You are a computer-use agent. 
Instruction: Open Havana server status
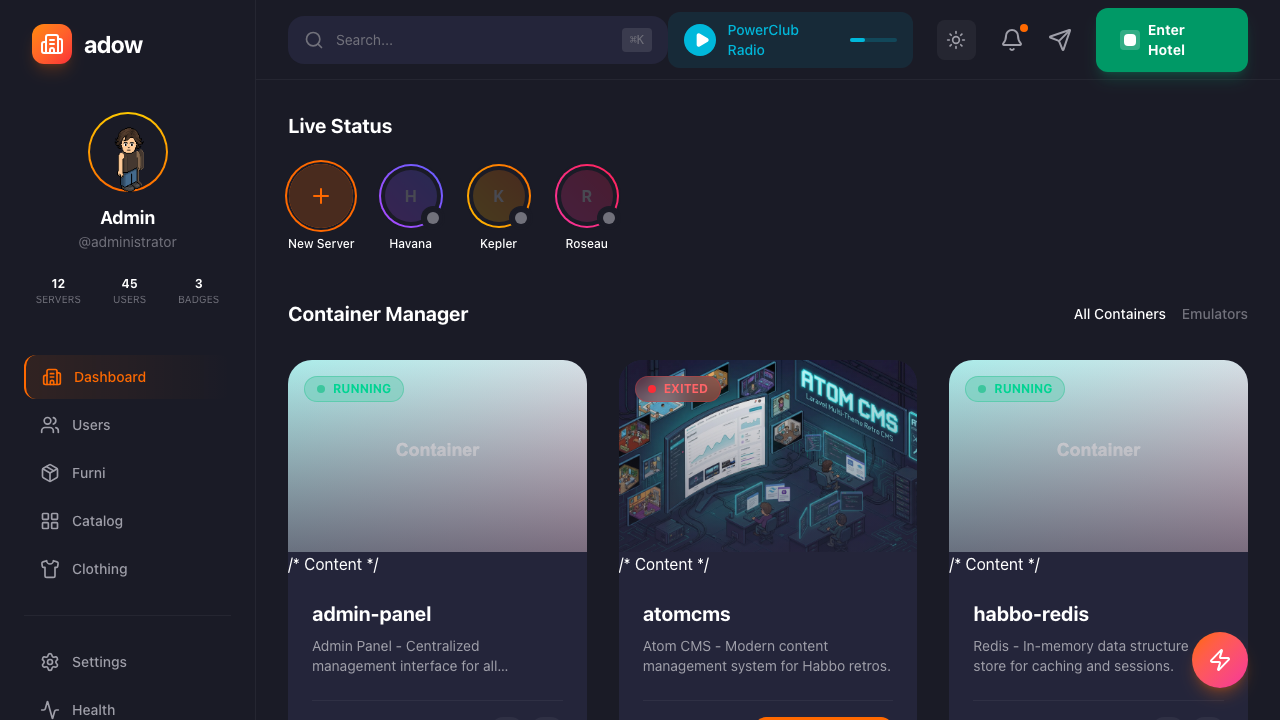410,196
